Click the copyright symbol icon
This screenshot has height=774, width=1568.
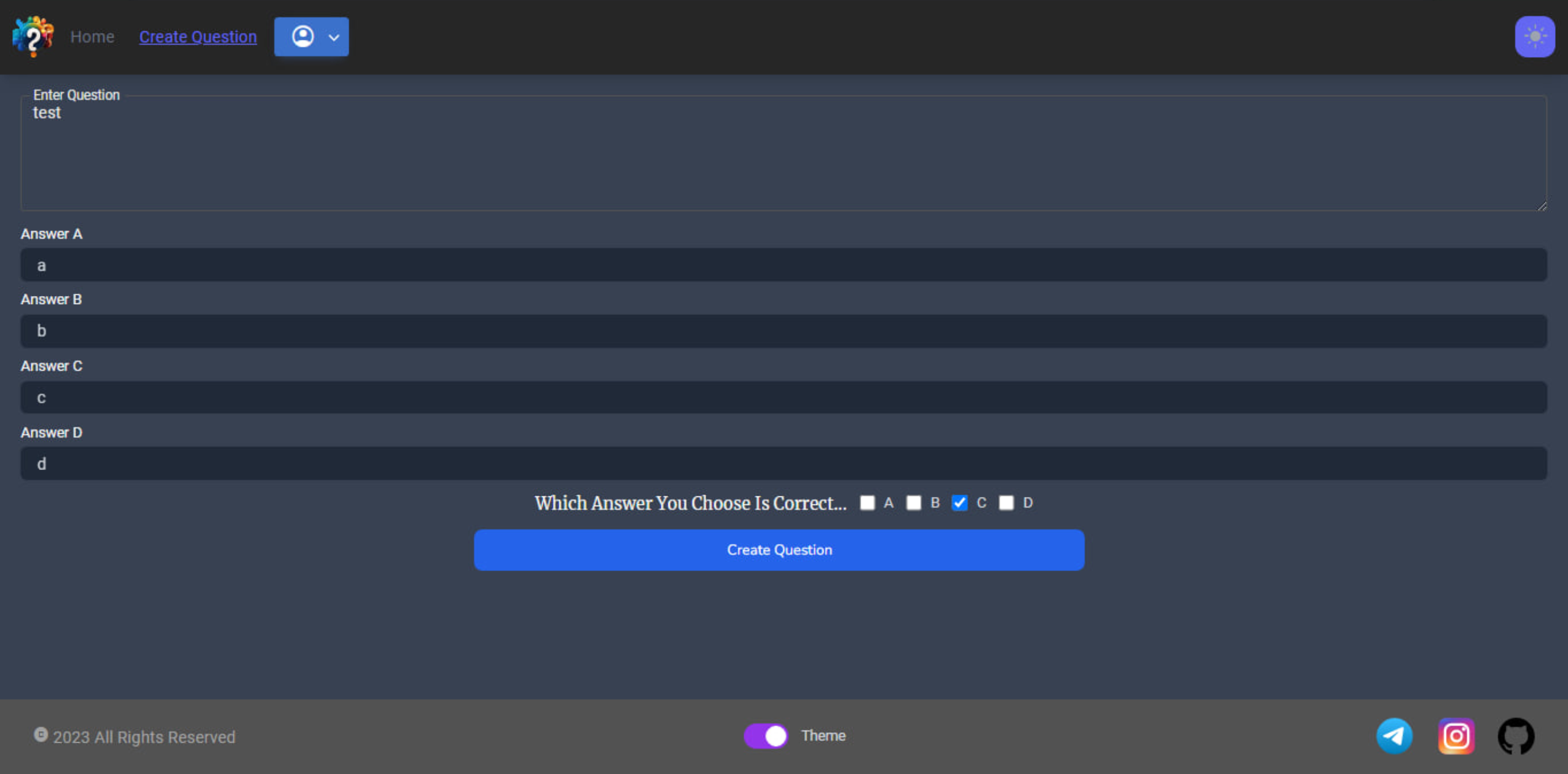pyautogui.click(x=40, y=734)
